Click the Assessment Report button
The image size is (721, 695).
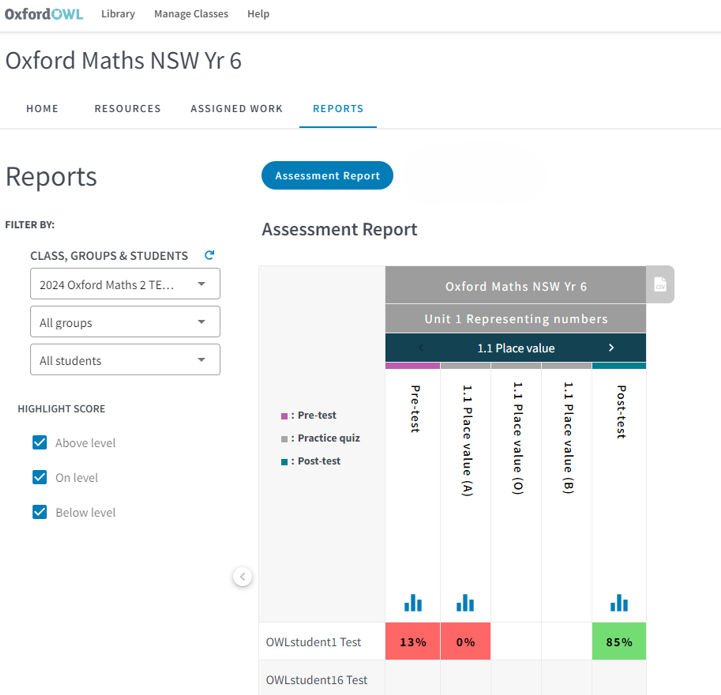(x=327, y=176)
